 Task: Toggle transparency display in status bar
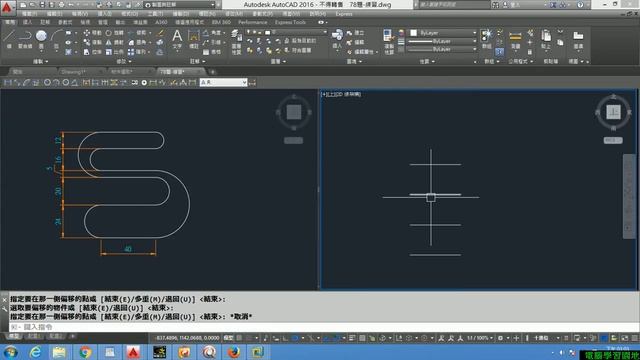pyautogui.click(x=362, y=338)
